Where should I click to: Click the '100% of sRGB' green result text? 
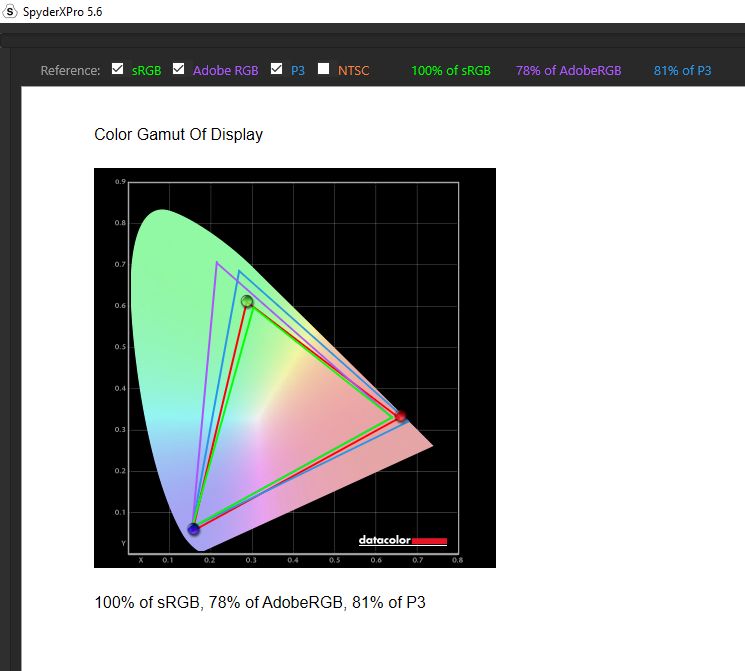pos(451,71)
